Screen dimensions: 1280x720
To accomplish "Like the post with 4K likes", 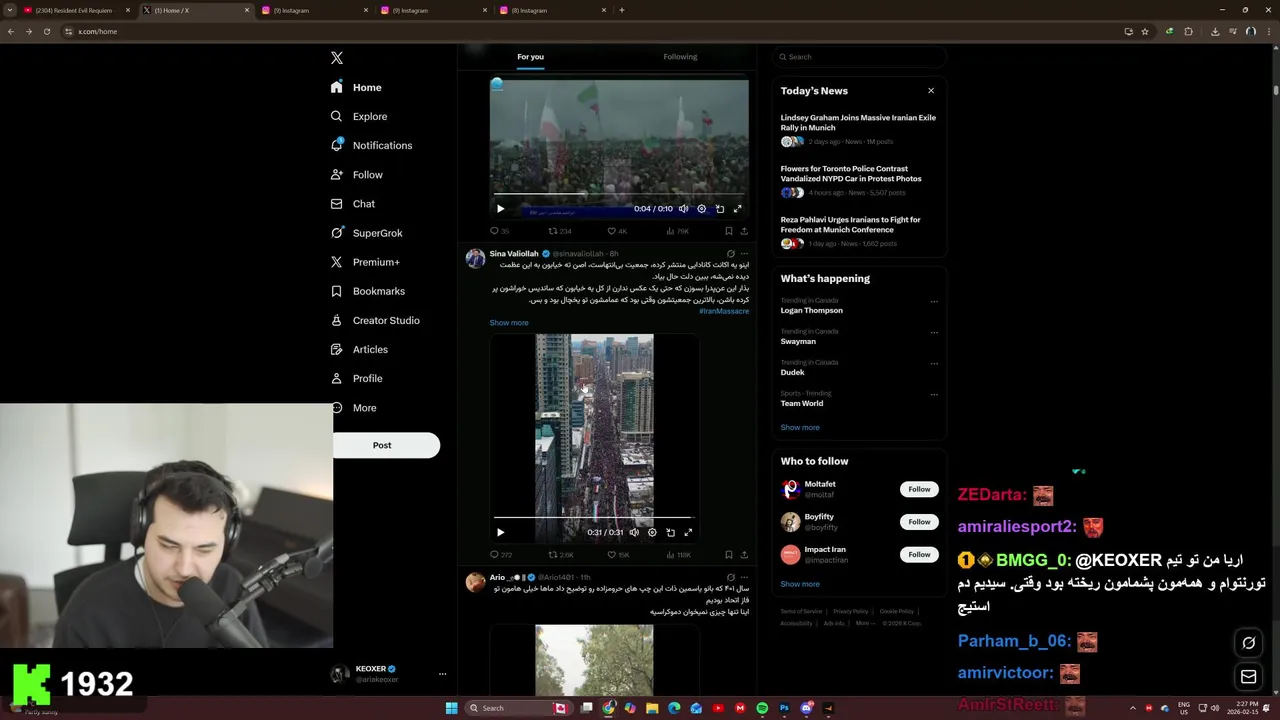I will click(617, 231).
